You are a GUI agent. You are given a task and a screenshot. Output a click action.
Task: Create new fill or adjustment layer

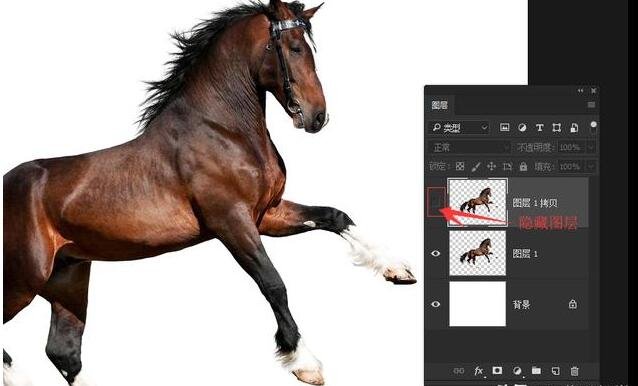click(517, 371)
